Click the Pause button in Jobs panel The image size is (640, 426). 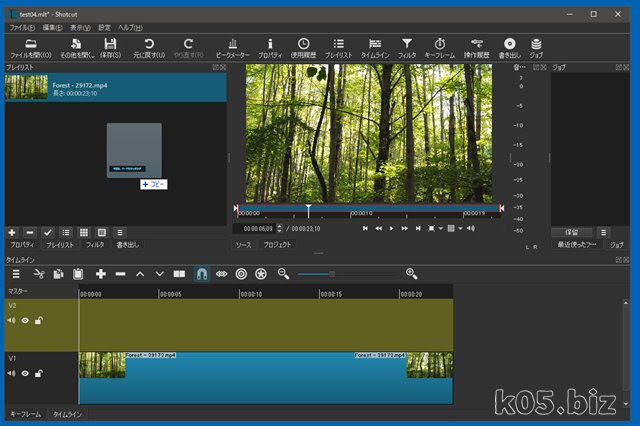(571, 233)
